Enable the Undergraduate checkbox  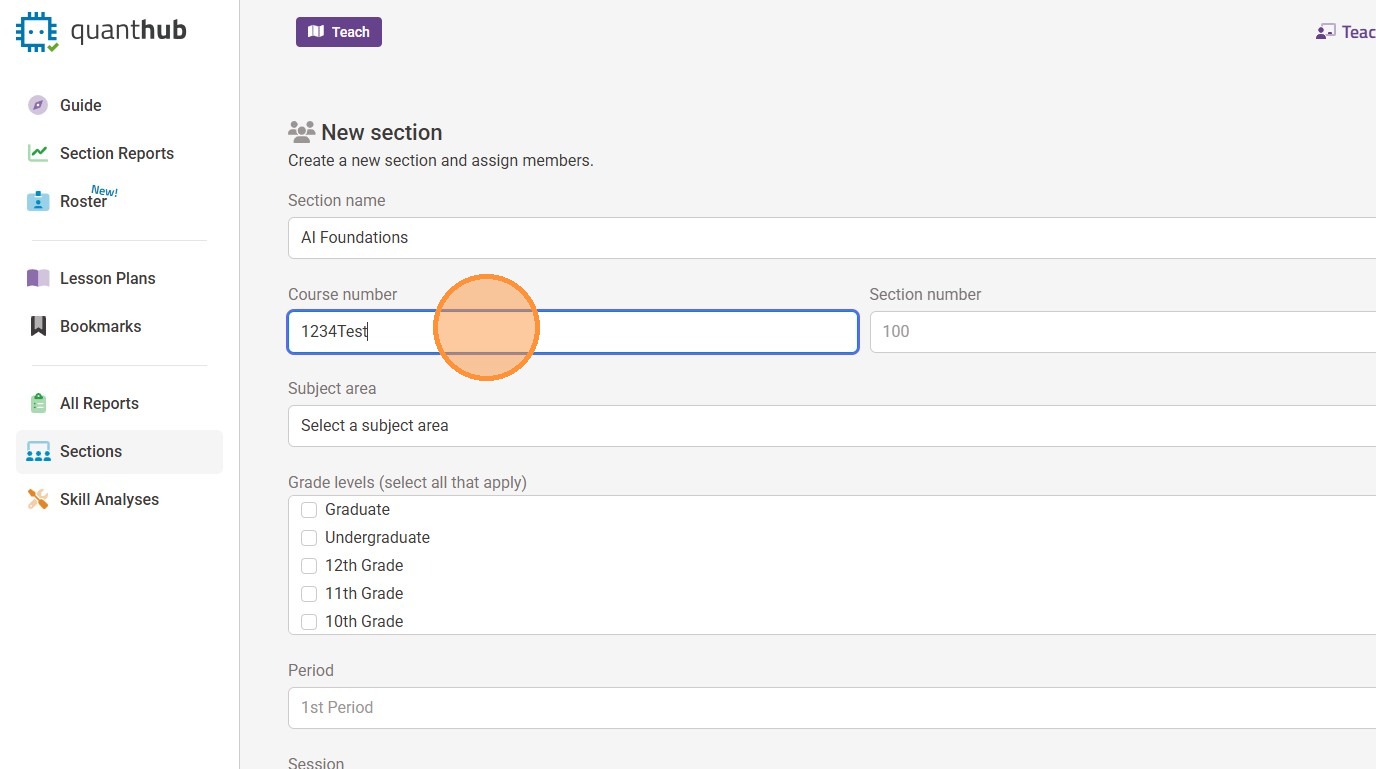[309, 538]
